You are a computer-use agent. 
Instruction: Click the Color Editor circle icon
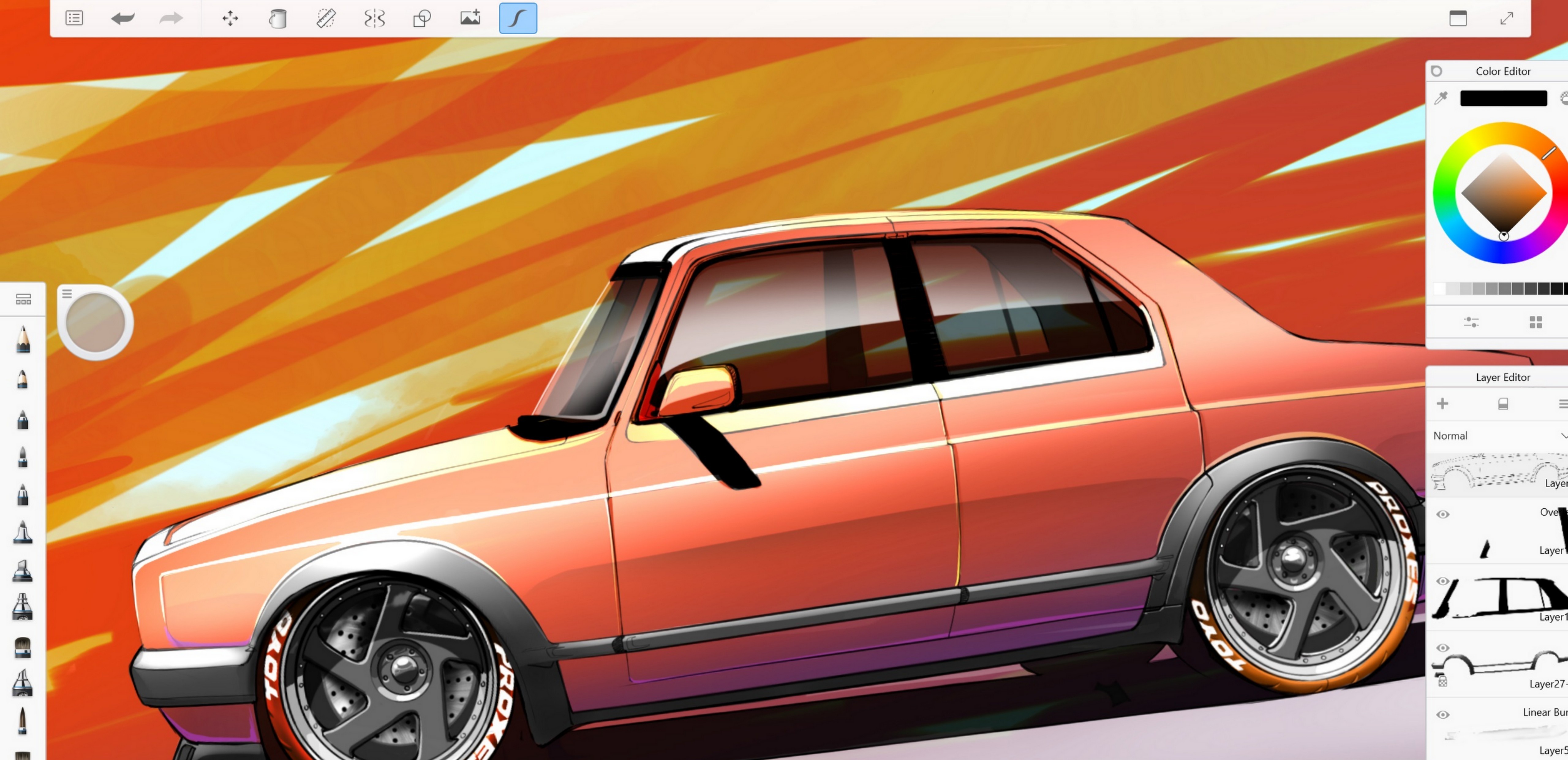click(1437, 71)
